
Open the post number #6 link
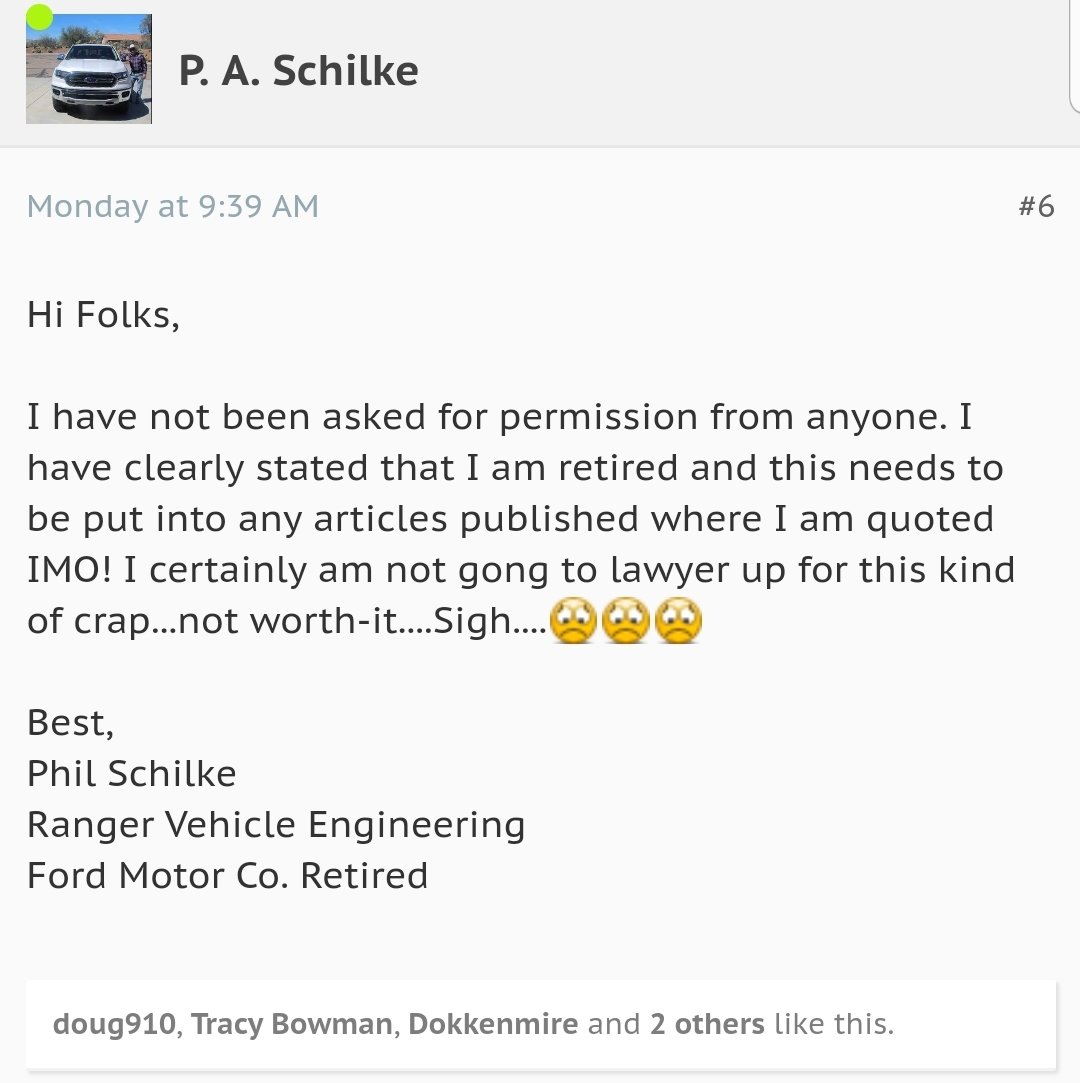pos(1036,207)
